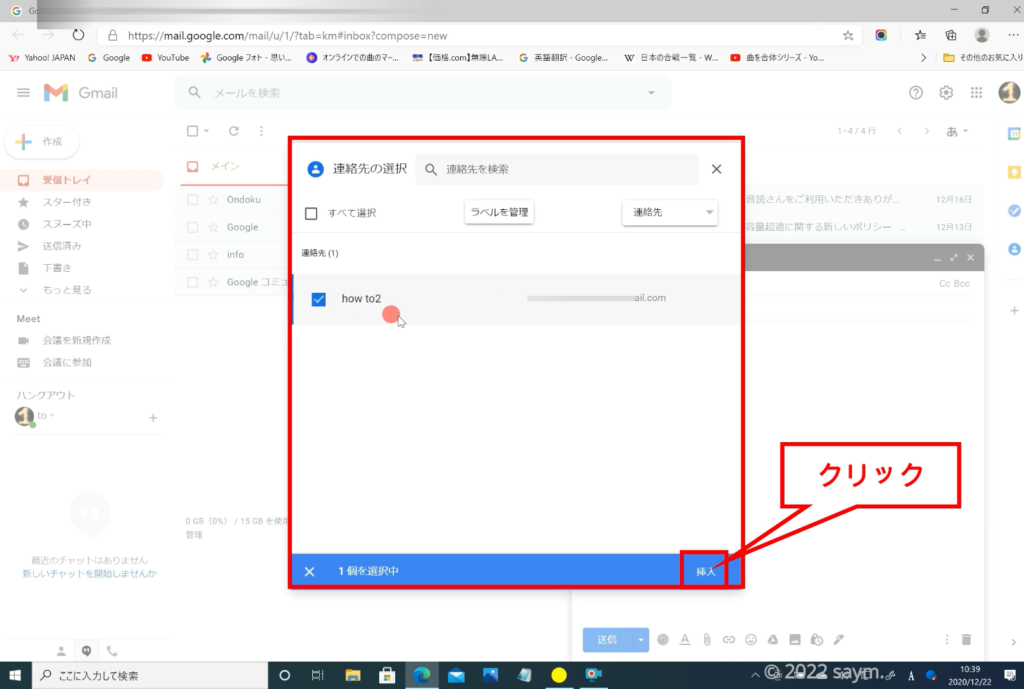
Task: Open 受信トレイ in the sidebar
Action: point(66,180)
